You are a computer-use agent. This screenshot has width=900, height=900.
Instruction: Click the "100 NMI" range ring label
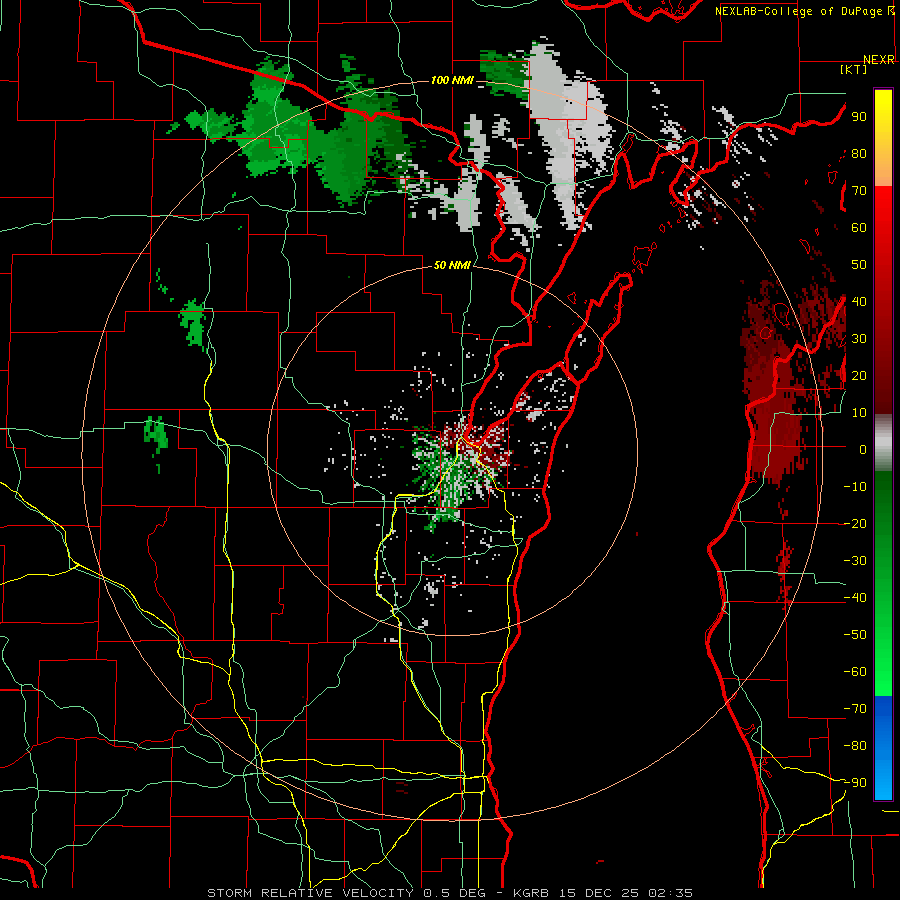coord(452,80)
